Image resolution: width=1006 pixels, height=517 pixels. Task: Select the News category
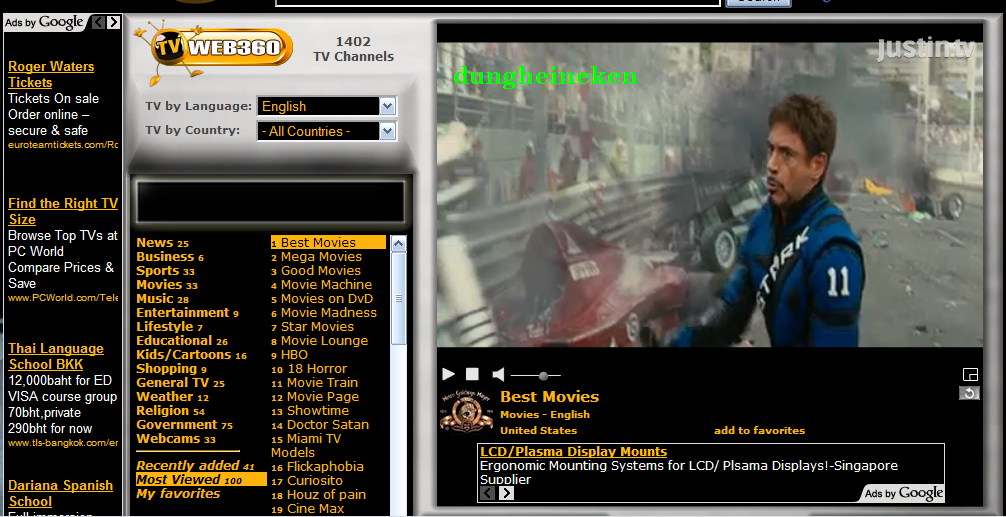click(162, 243)
